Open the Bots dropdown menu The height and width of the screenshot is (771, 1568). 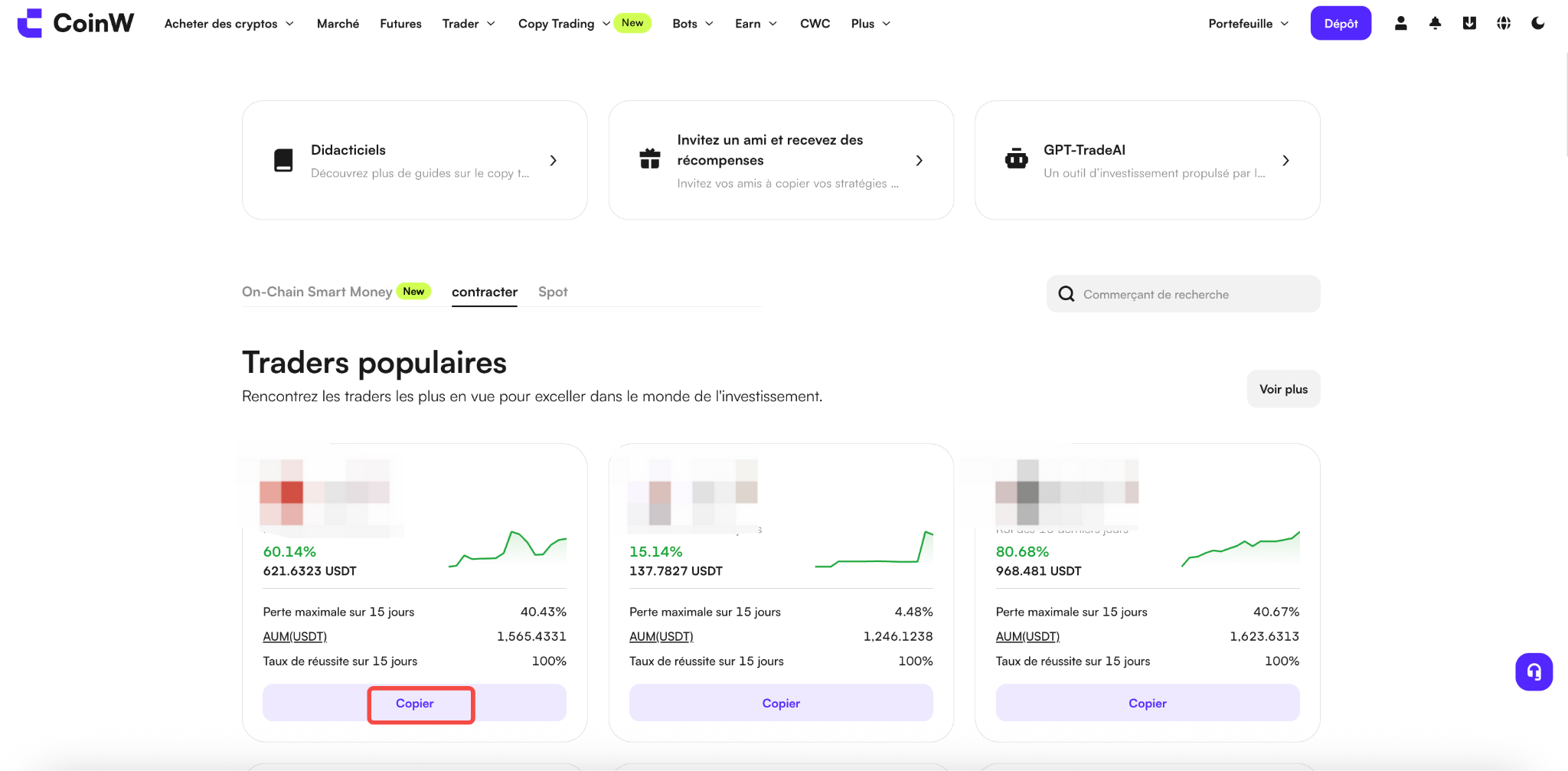tap(693, 24)
